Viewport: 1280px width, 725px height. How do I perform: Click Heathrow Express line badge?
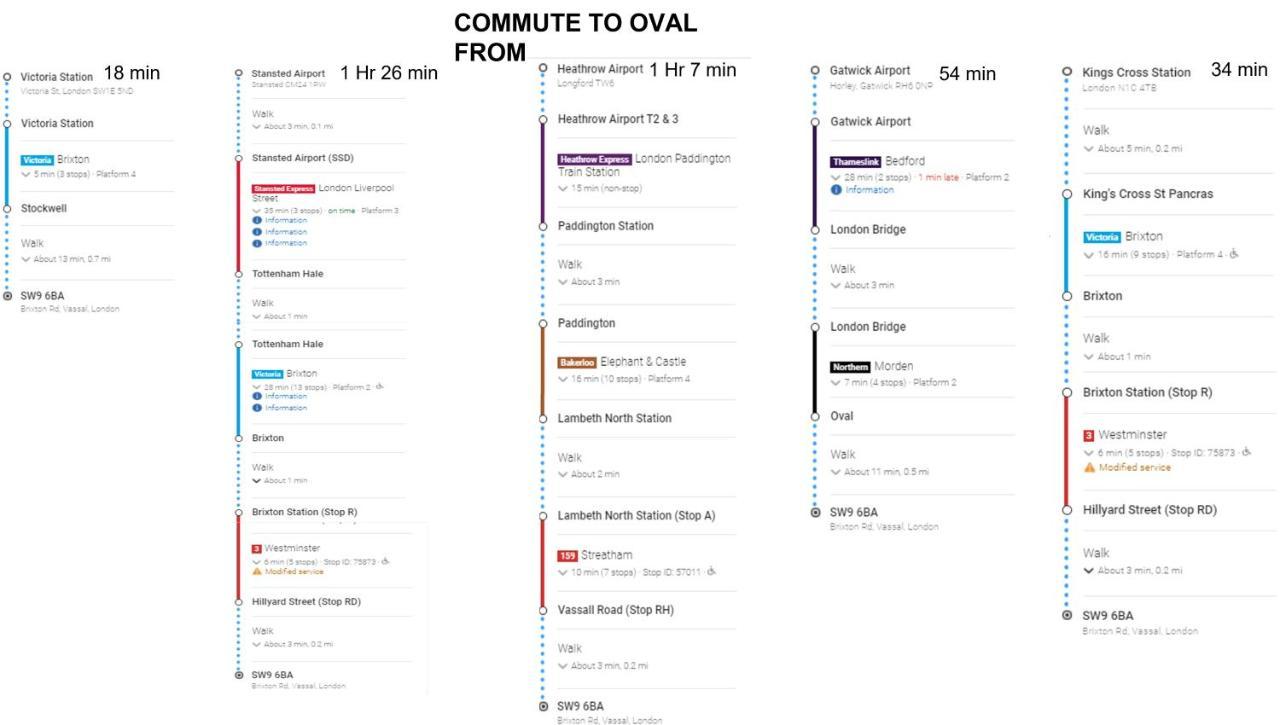pos(594,159)
